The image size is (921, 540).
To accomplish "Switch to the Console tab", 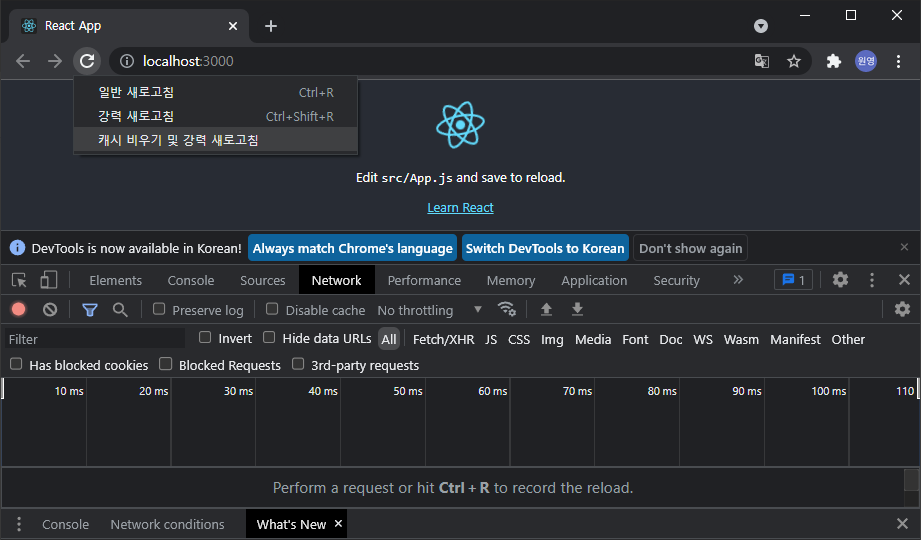I will (191, 280).
